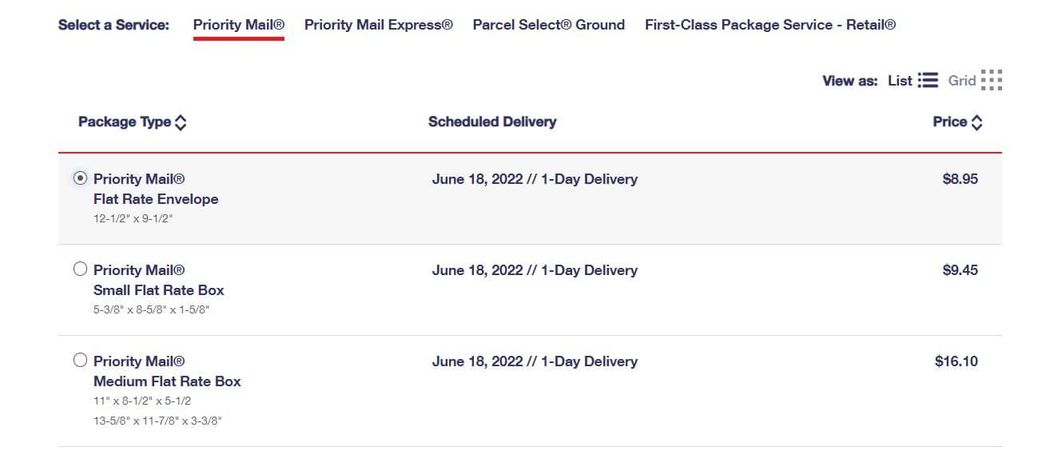Switch to Priority Mail Express tab
Viewport: 1050px width, 451px height.
click(x=378, y=25)
